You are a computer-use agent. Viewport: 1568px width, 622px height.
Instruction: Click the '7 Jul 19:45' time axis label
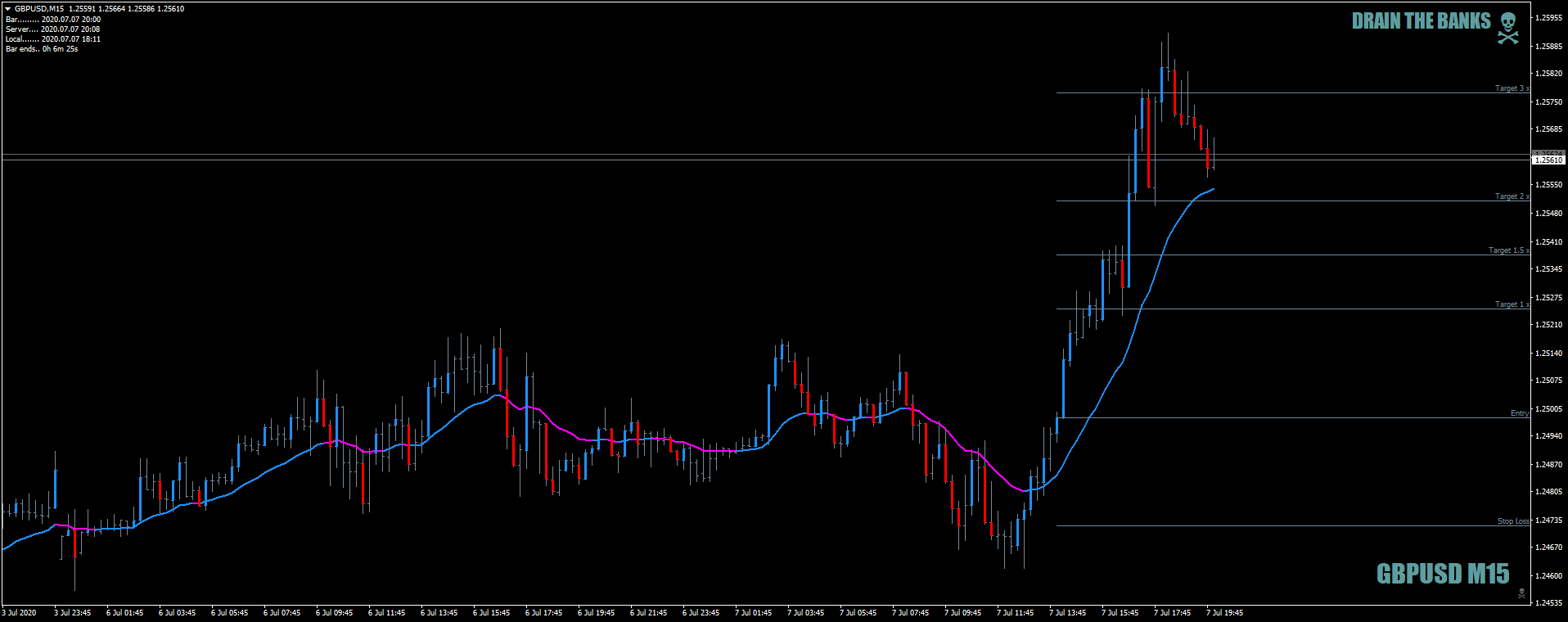(1225, 613)
